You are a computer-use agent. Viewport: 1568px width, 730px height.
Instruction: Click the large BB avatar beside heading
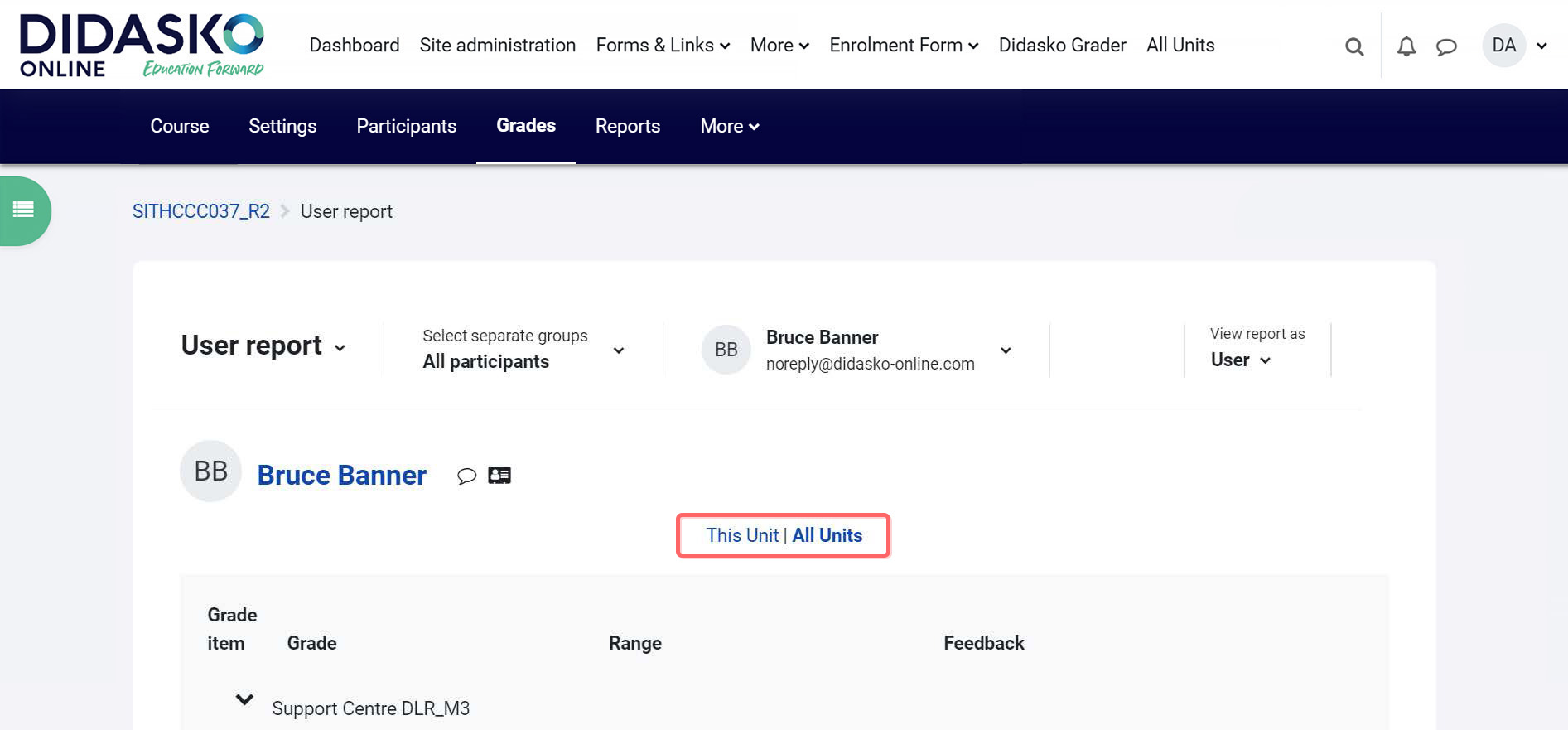point(210,471)
